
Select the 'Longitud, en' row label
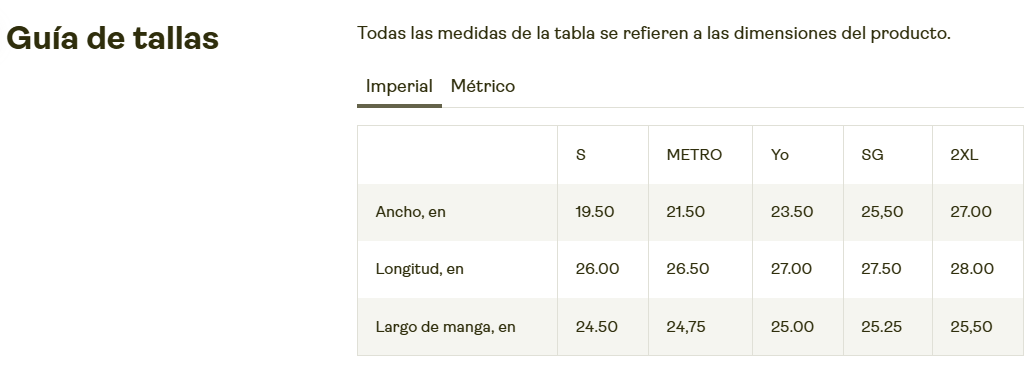[419, 269]
